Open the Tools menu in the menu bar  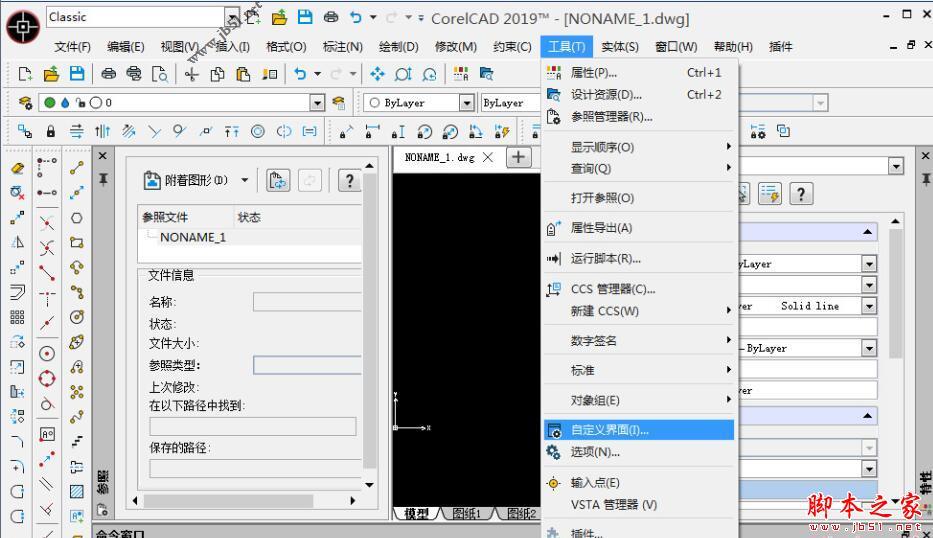566,46
